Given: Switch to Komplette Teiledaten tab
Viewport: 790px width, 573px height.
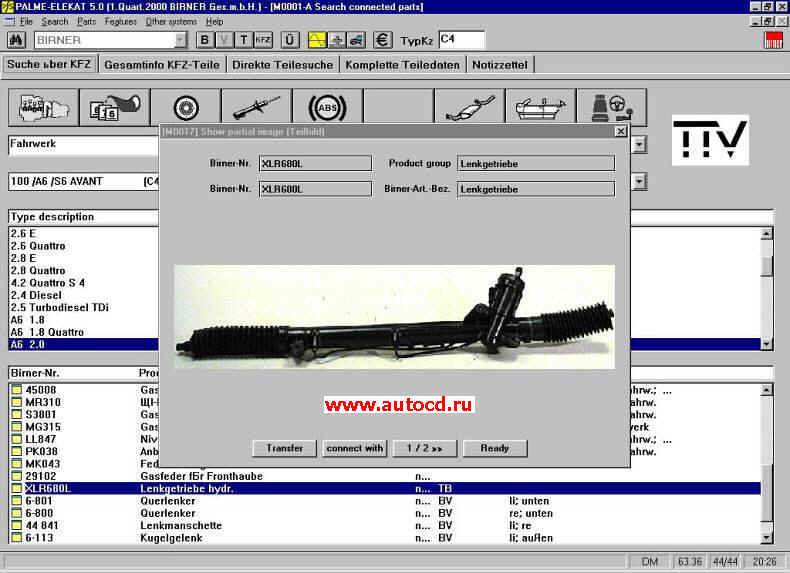Looking at the screenshot, I should 402,65.
